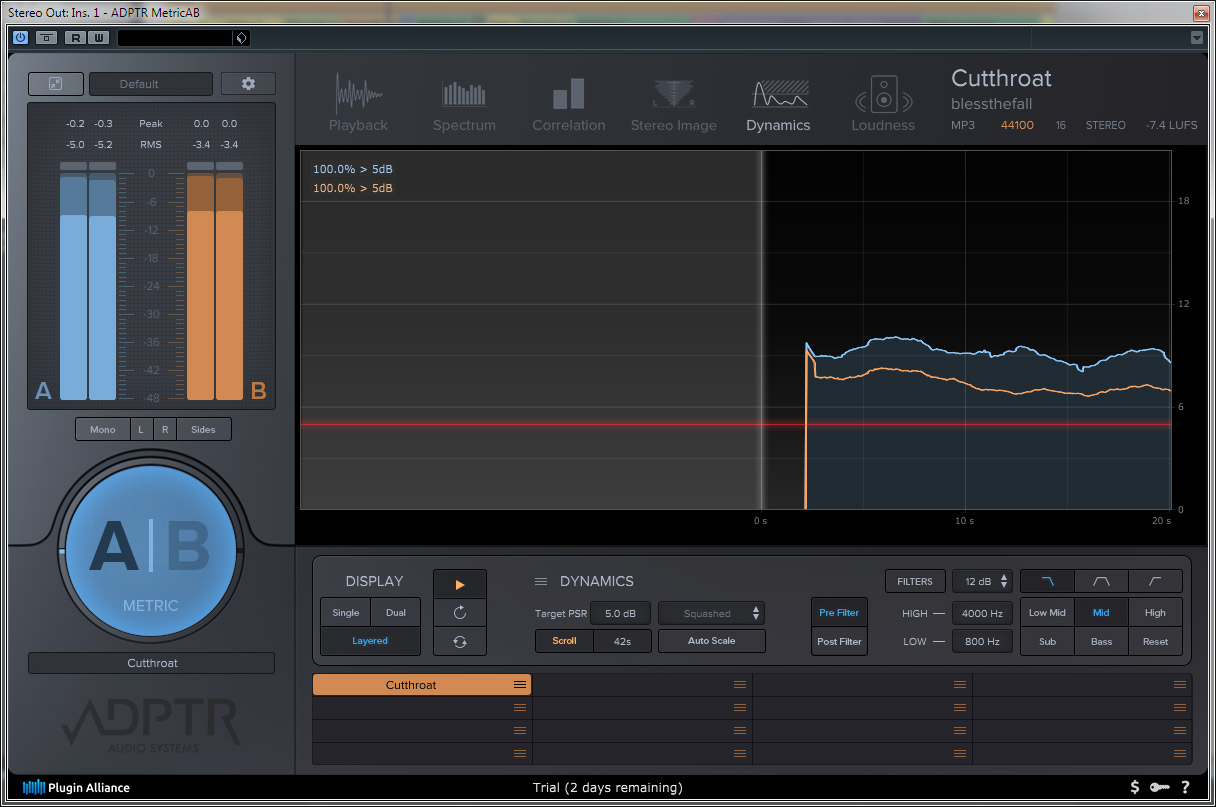The image size is (1216, 807).
Task: Select the Bass filter band
Action: point(1101,642)
